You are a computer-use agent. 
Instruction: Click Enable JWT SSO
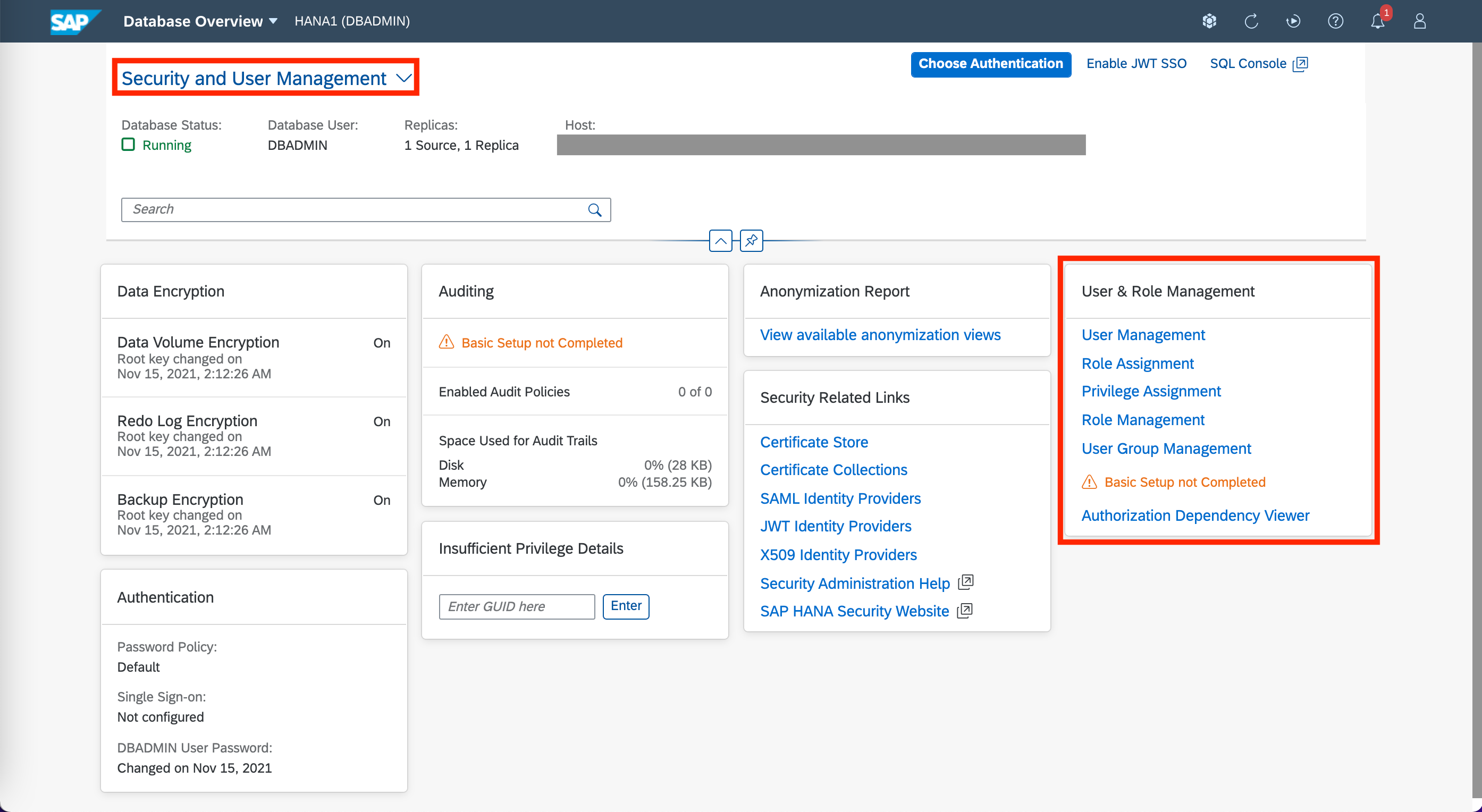pyautogui.click(x=1135, y=64)
